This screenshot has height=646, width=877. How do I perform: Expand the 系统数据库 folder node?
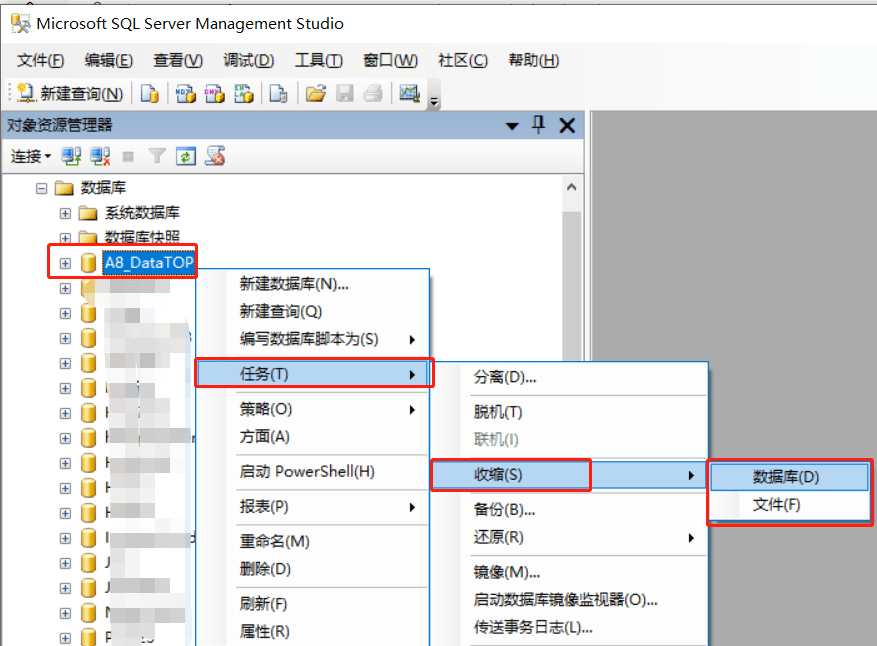[x=65, y=214]
